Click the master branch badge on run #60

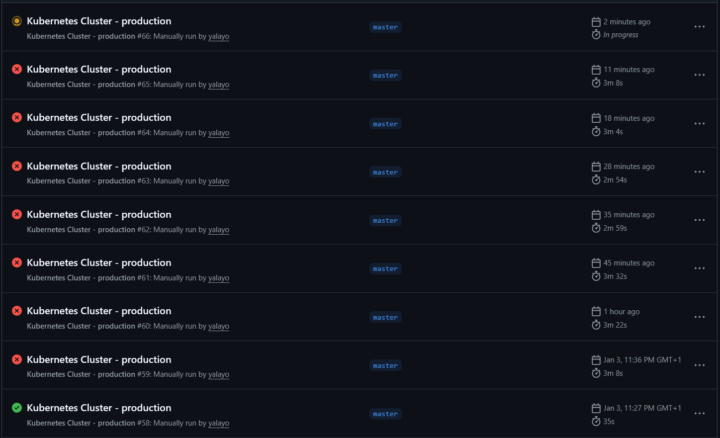pos(385,317)
